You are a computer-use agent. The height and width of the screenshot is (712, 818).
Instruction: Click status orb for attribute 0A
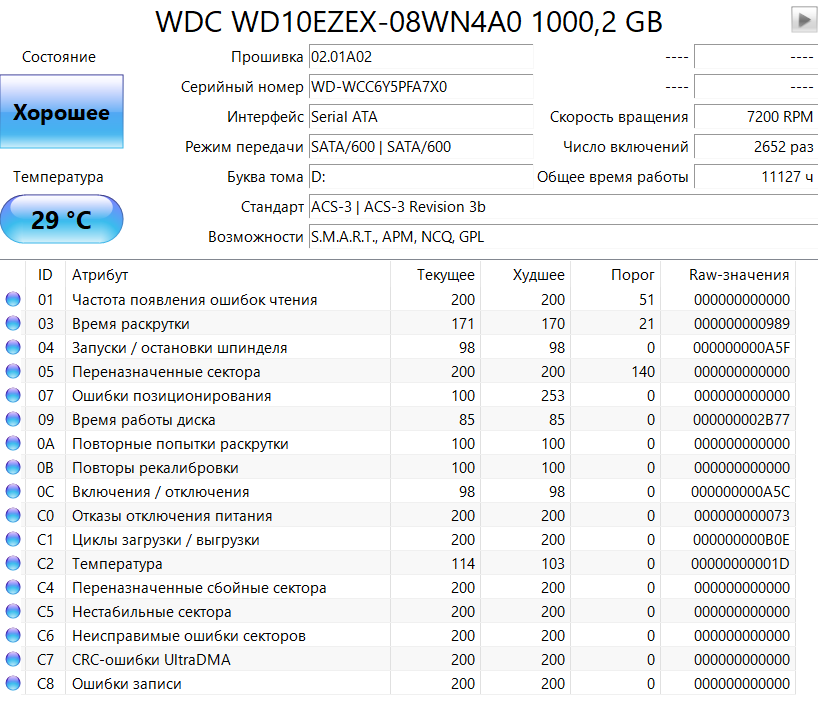[x=13, y=443]
